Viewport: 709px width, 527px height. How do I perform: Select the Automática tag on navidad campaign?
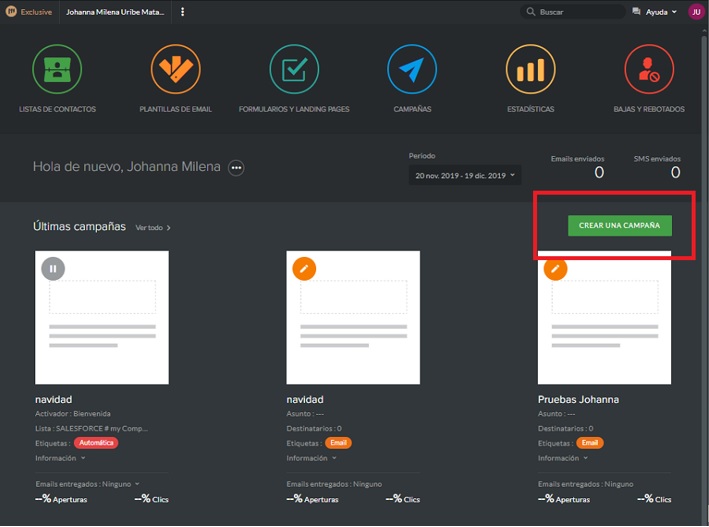[x=96, y=443]
